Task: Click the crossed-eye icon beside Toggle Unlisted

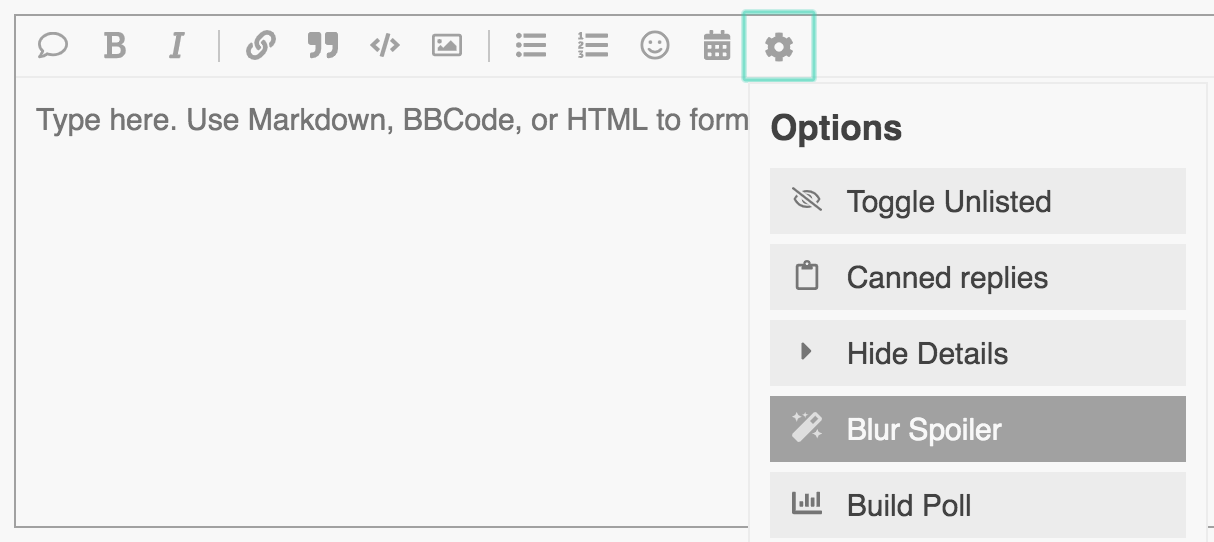Action: [806, 200]
